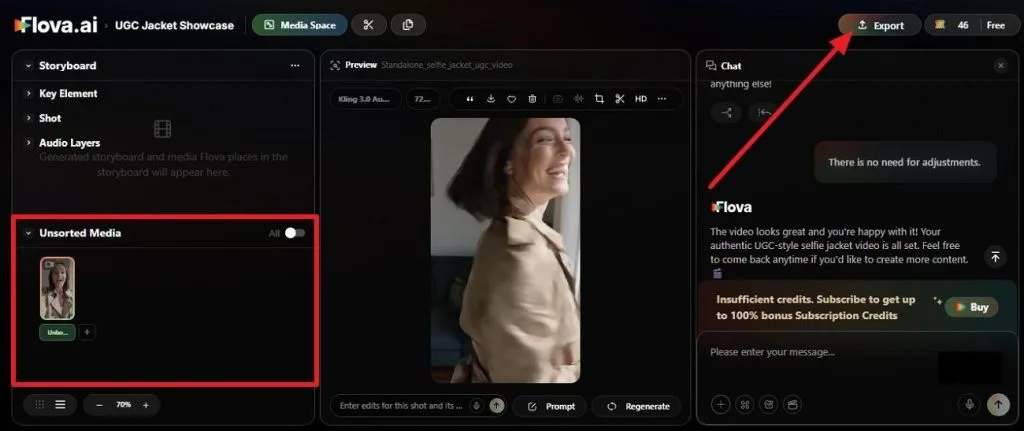Delete the video with trash icon
The width and height of the screenshot is (1024, 431).
[532, 99]
